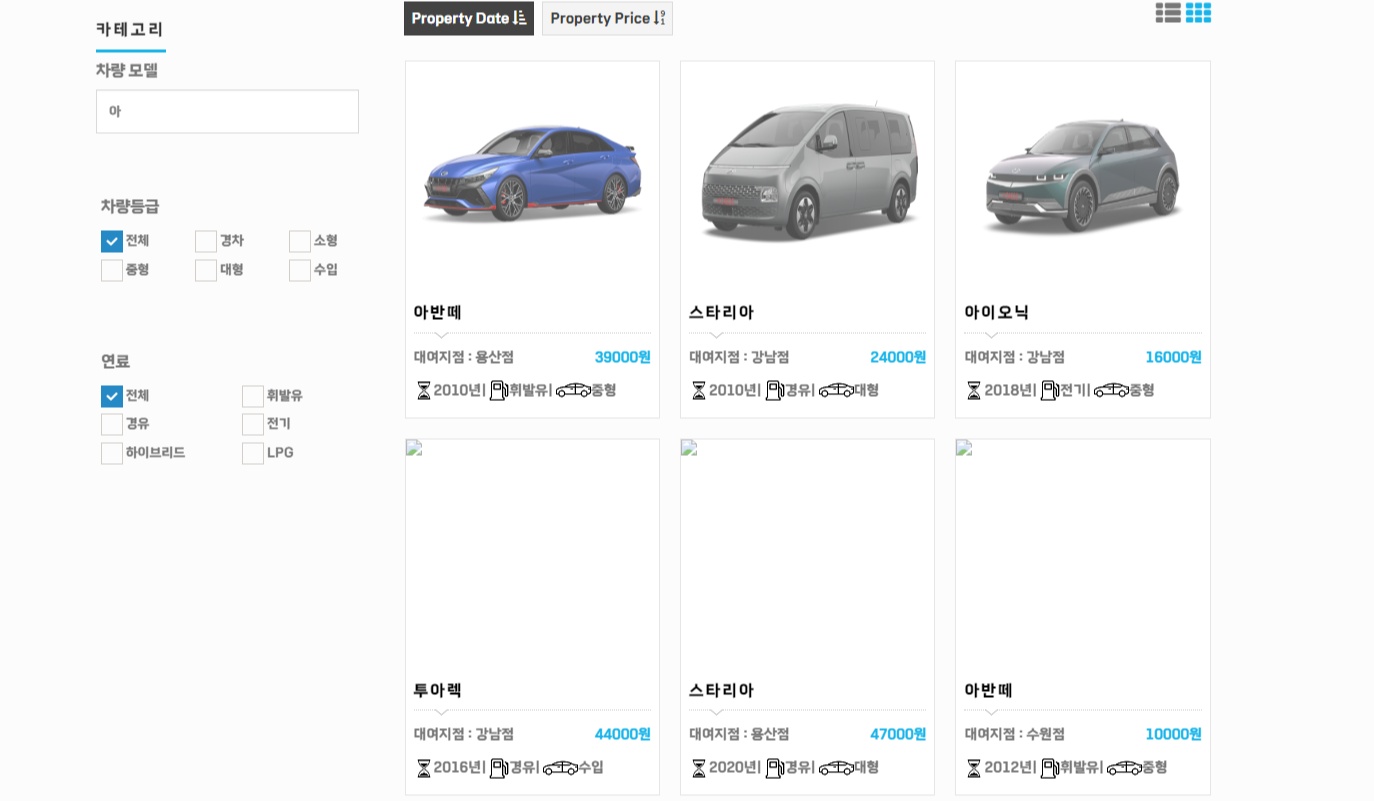Click hourglass year icon on 투아렉 card
Viewport: 1374px width, 801px height.
pos(423,768)
